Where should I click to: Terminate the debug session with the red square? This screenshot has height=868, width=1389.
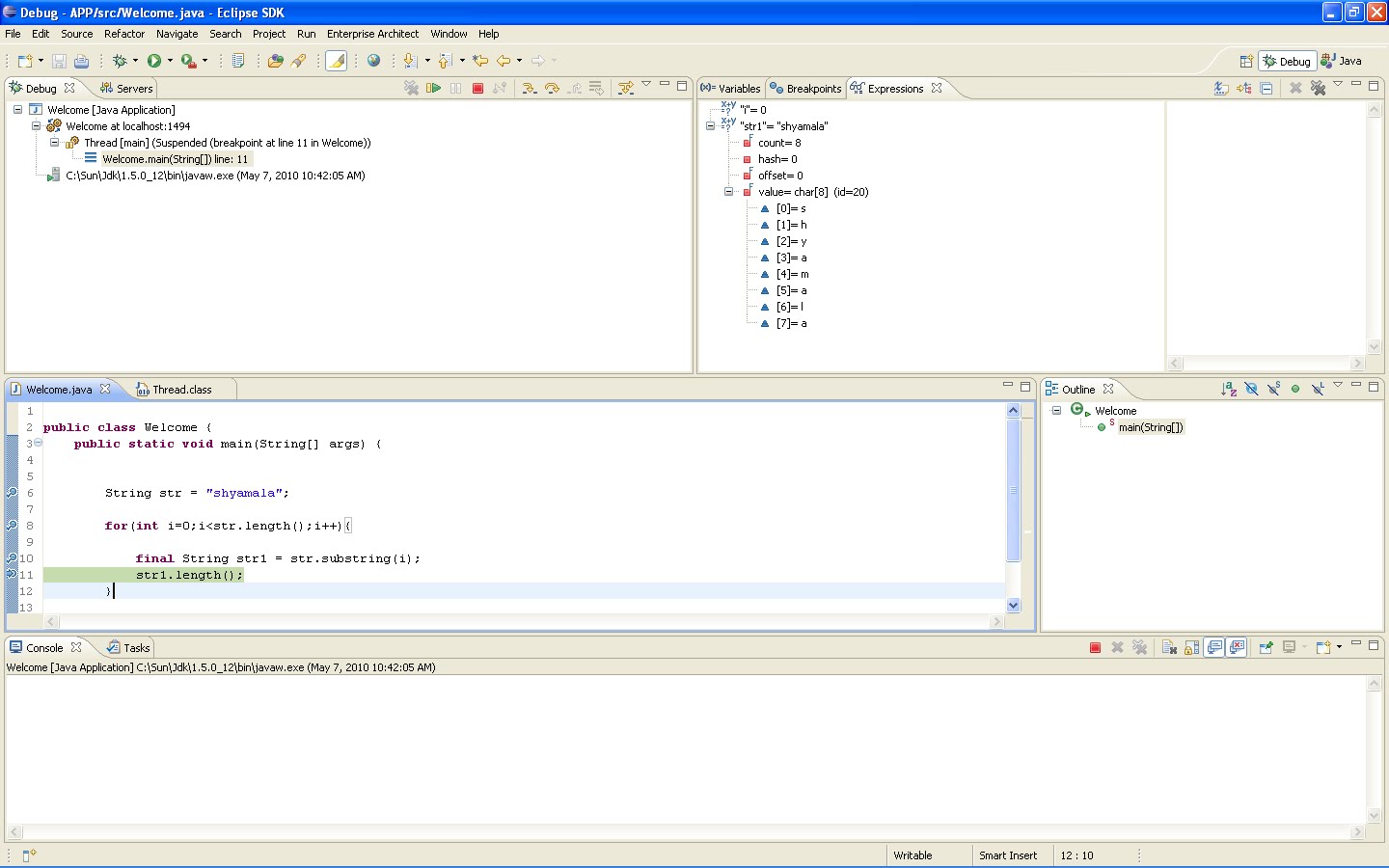click(477, 88)
